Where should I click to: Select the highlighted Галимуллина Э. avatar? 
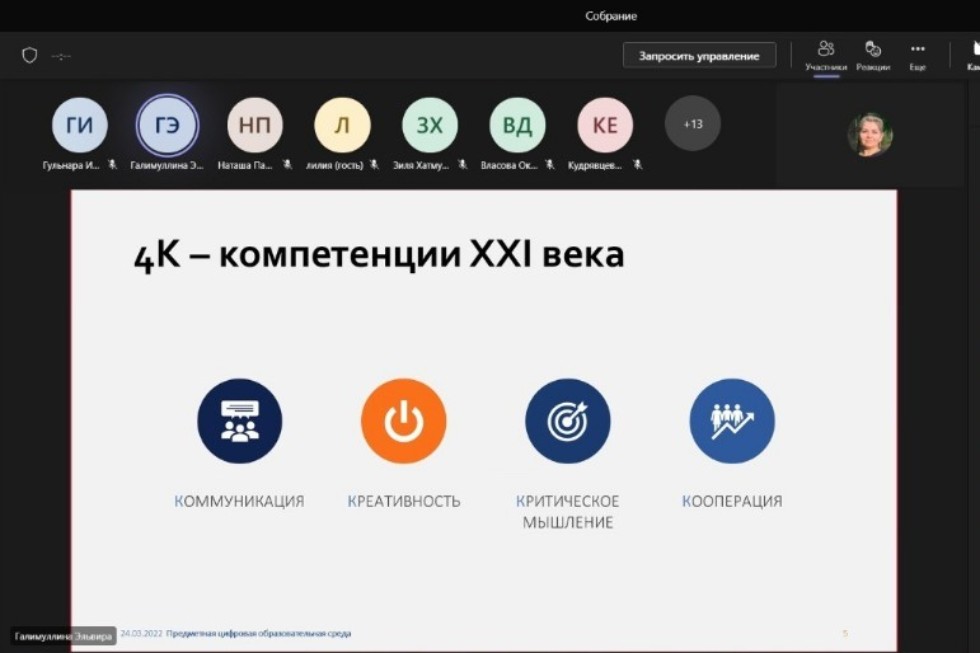coord(167,123)
